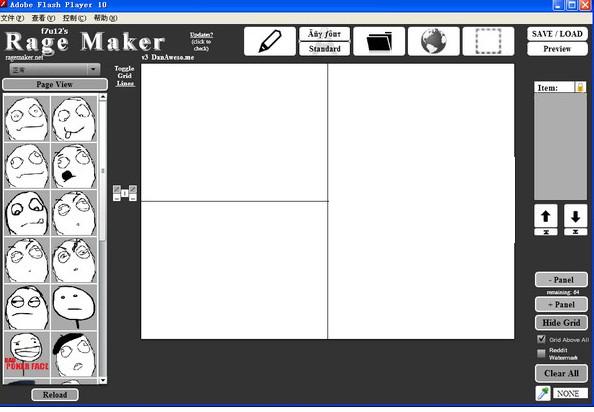Viewport: 594px width, 412px height.
Task: Toggle the item lock icon
Action: pos(580,87)
